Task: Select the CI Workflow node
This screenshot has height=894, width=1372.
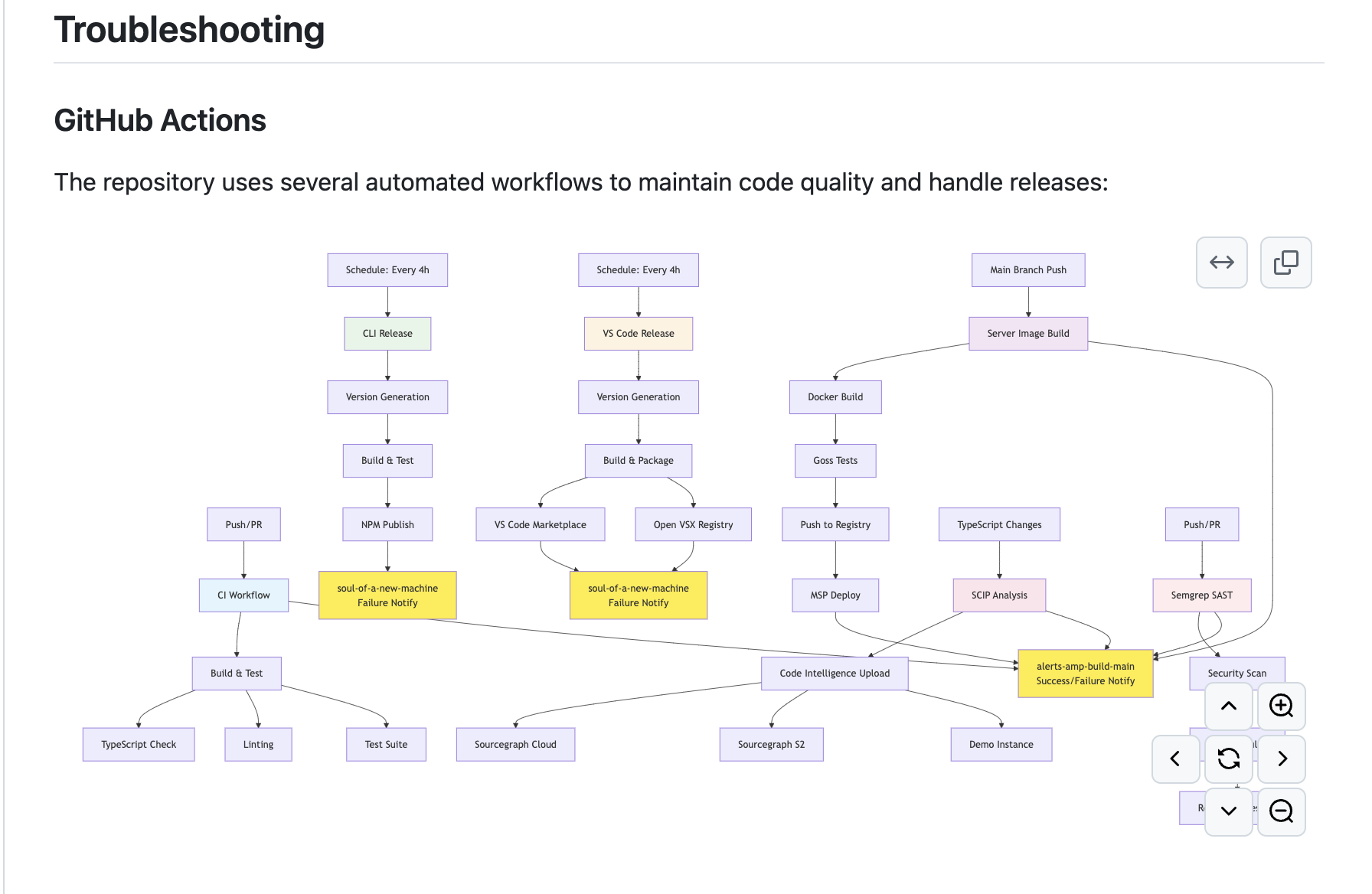Action: [x=243, y=595]
